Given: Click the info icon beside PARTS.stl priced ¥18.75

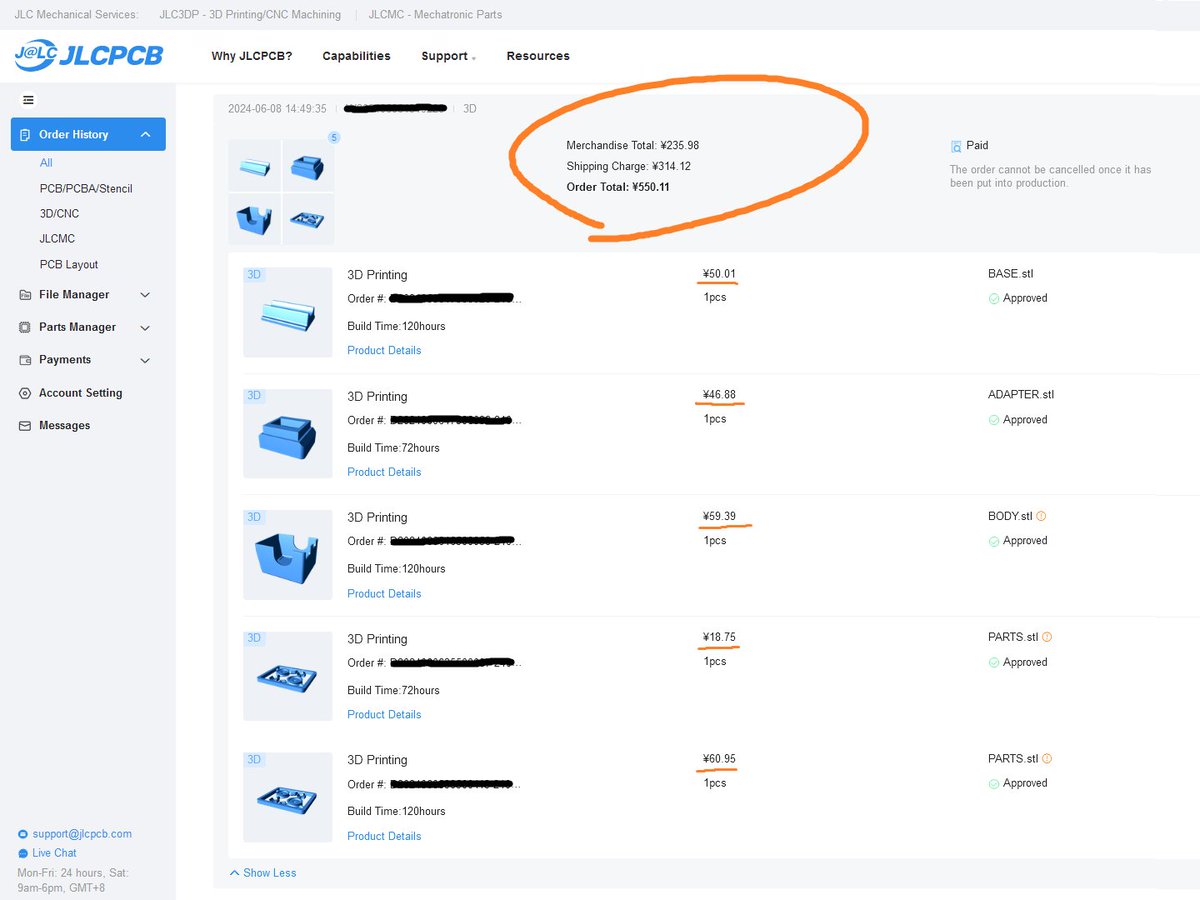Looking at the screenshot, I should [1047, 637].
